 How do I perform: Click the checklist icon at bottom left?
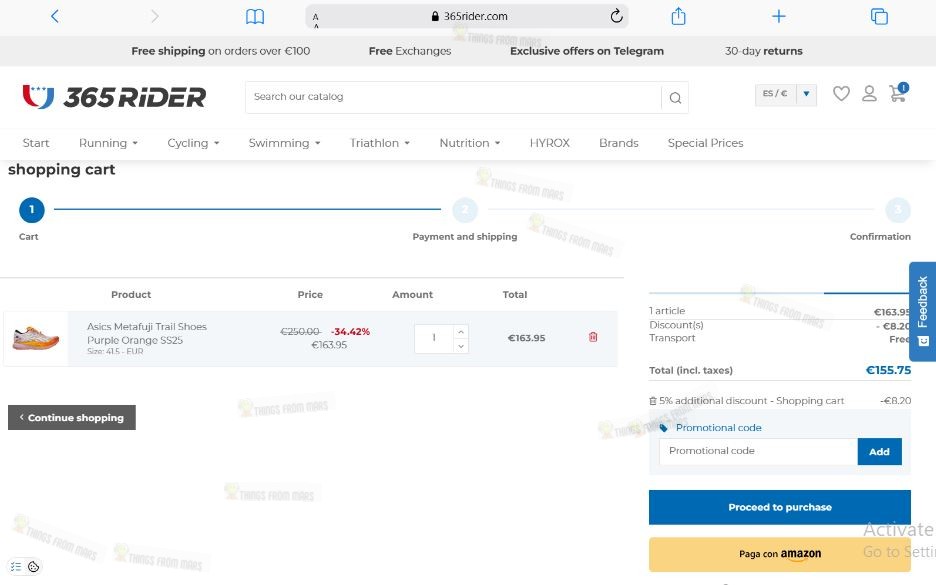tap(16, 566)
